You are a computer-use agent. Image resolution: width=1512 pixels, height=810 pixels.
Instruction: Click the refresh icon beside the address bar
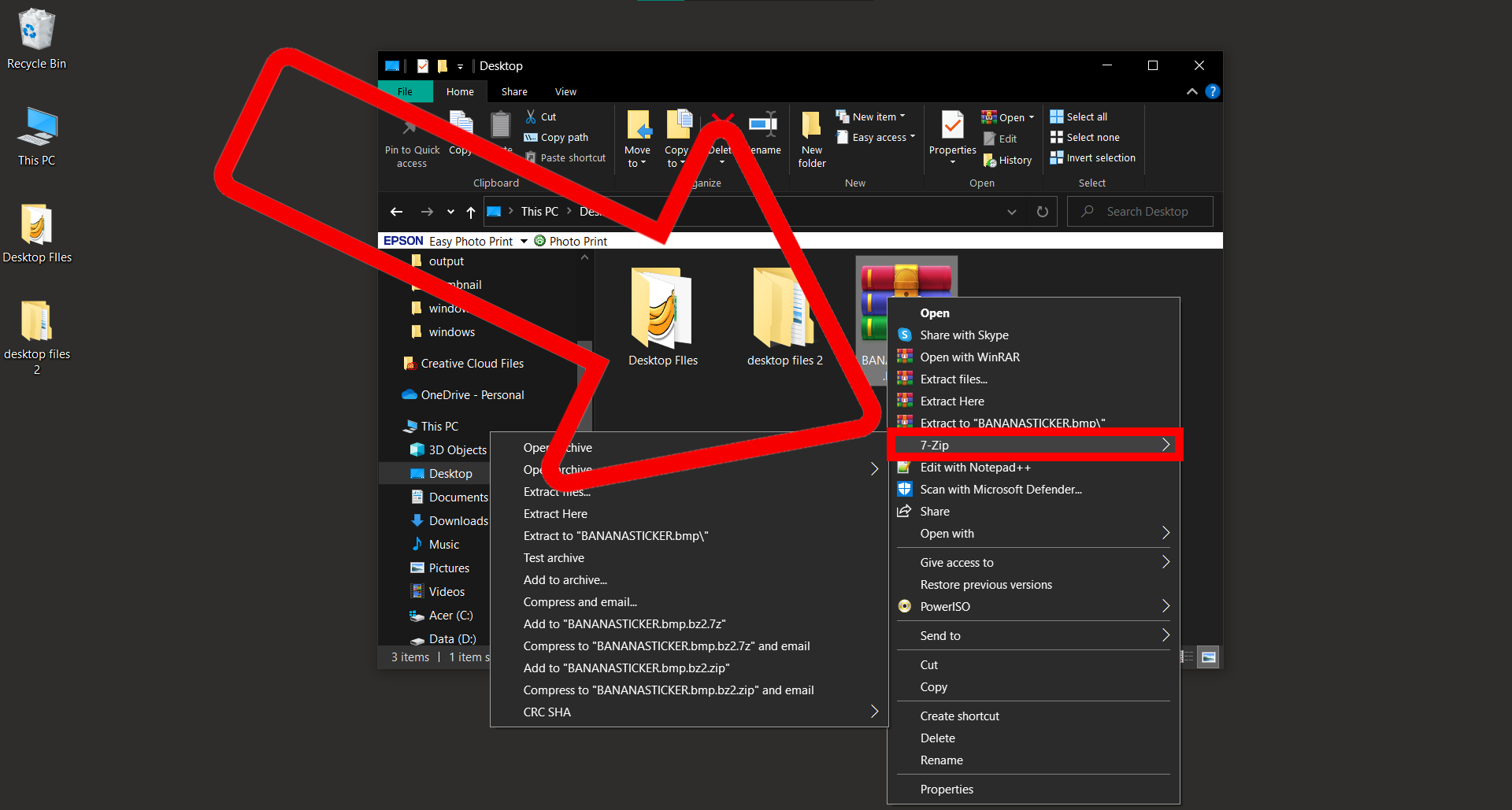coord(1042,211)
